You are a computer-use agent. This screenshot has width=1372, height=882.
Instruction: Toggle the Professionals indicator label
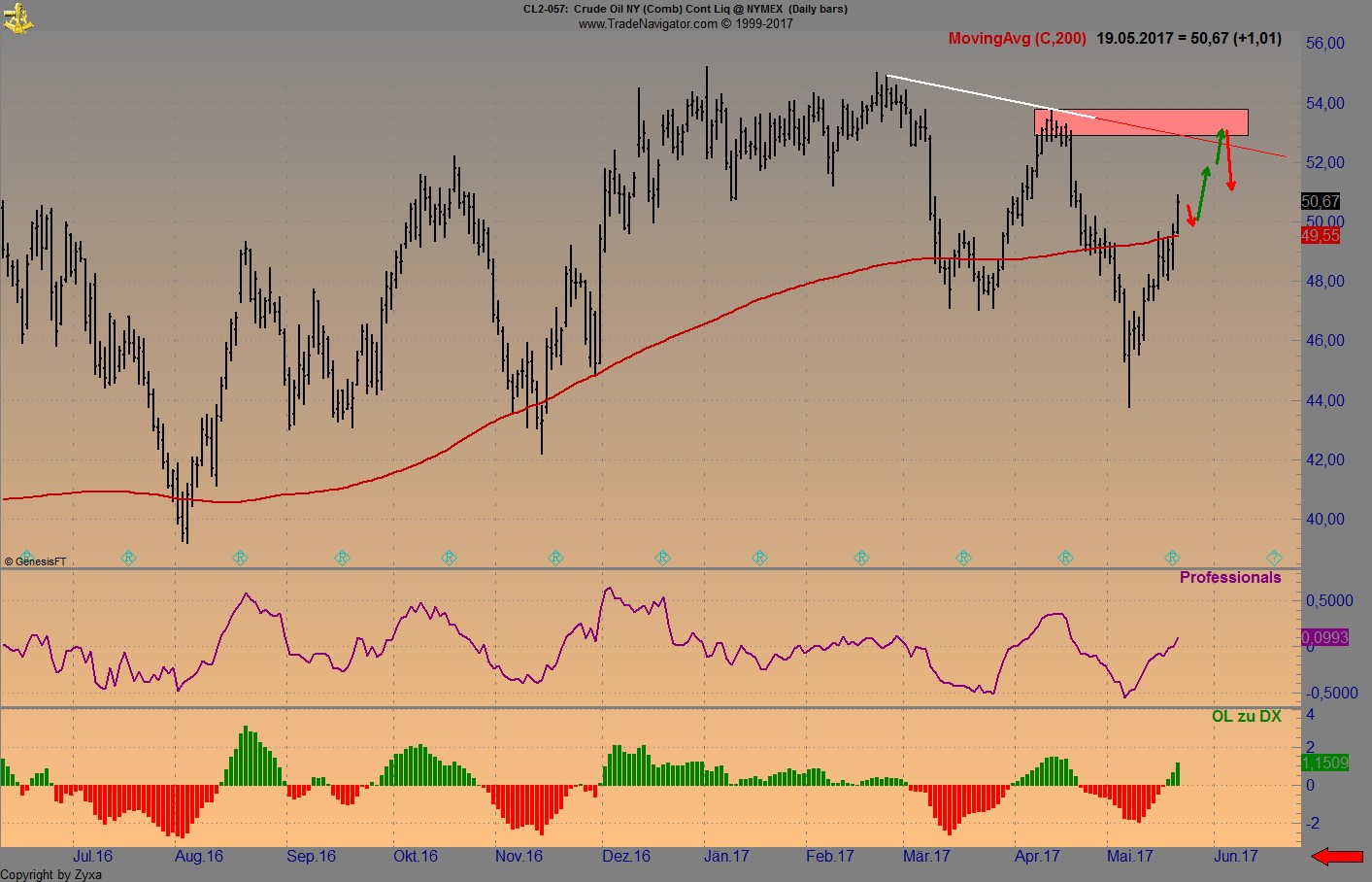1231,577
